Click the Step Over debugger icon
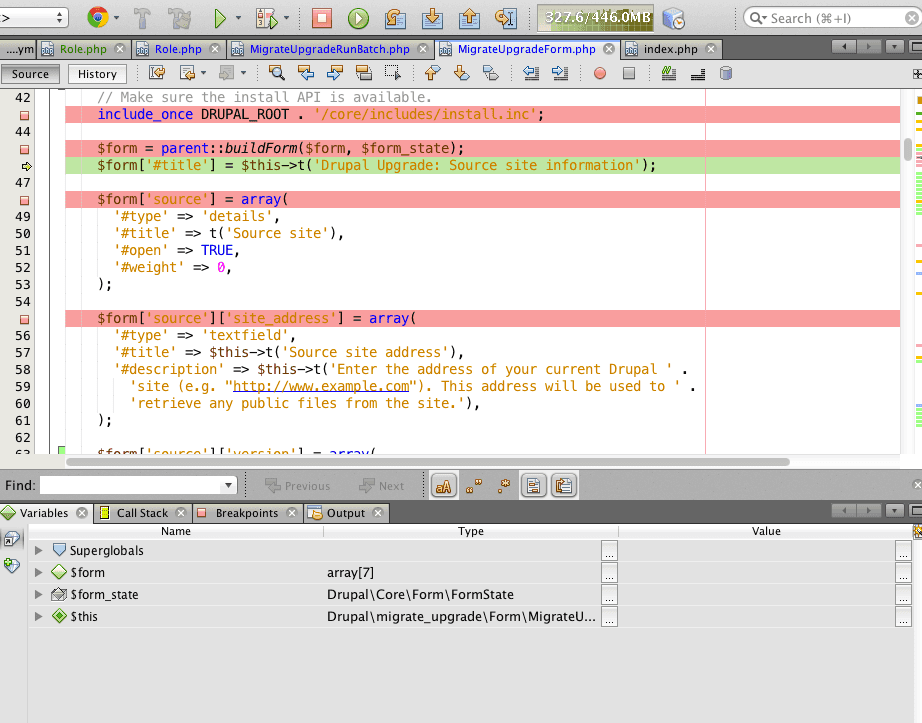The height and width of the screenshot is (723, 922). pos(395,18)
